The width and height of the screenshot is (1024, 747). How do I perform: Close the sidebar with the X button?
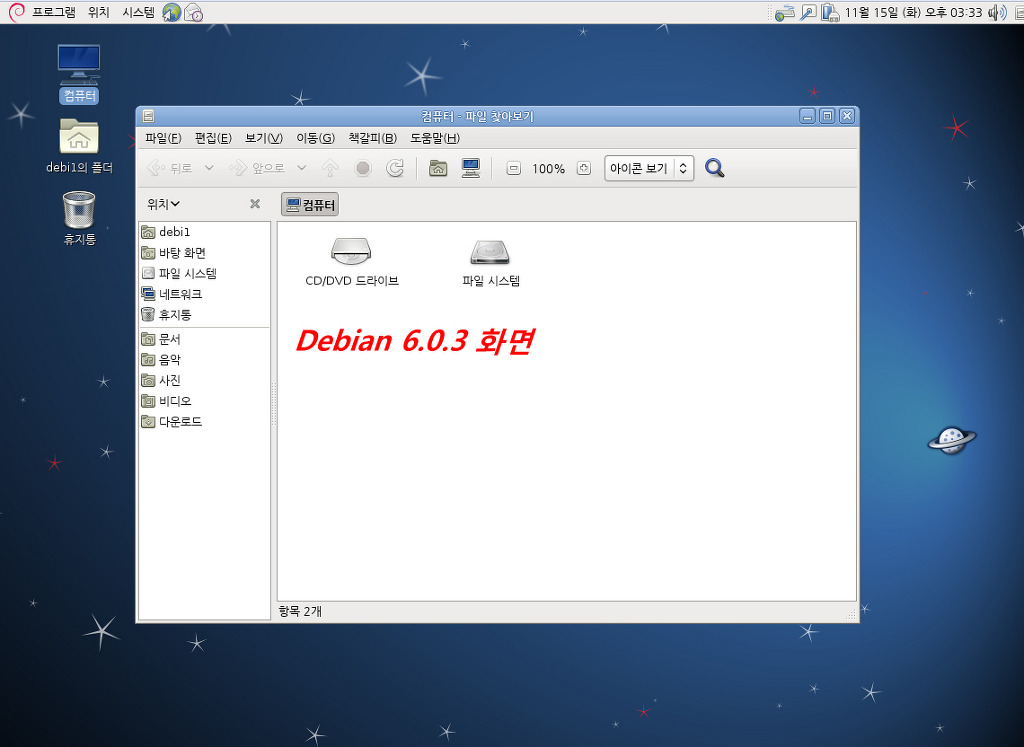click(255, 204)
